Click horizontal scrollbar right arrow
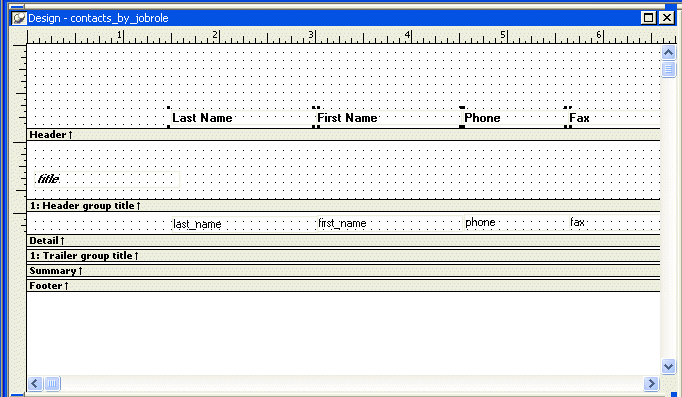Viewport: 682px width, 397px height. click(x=651, y=384)
